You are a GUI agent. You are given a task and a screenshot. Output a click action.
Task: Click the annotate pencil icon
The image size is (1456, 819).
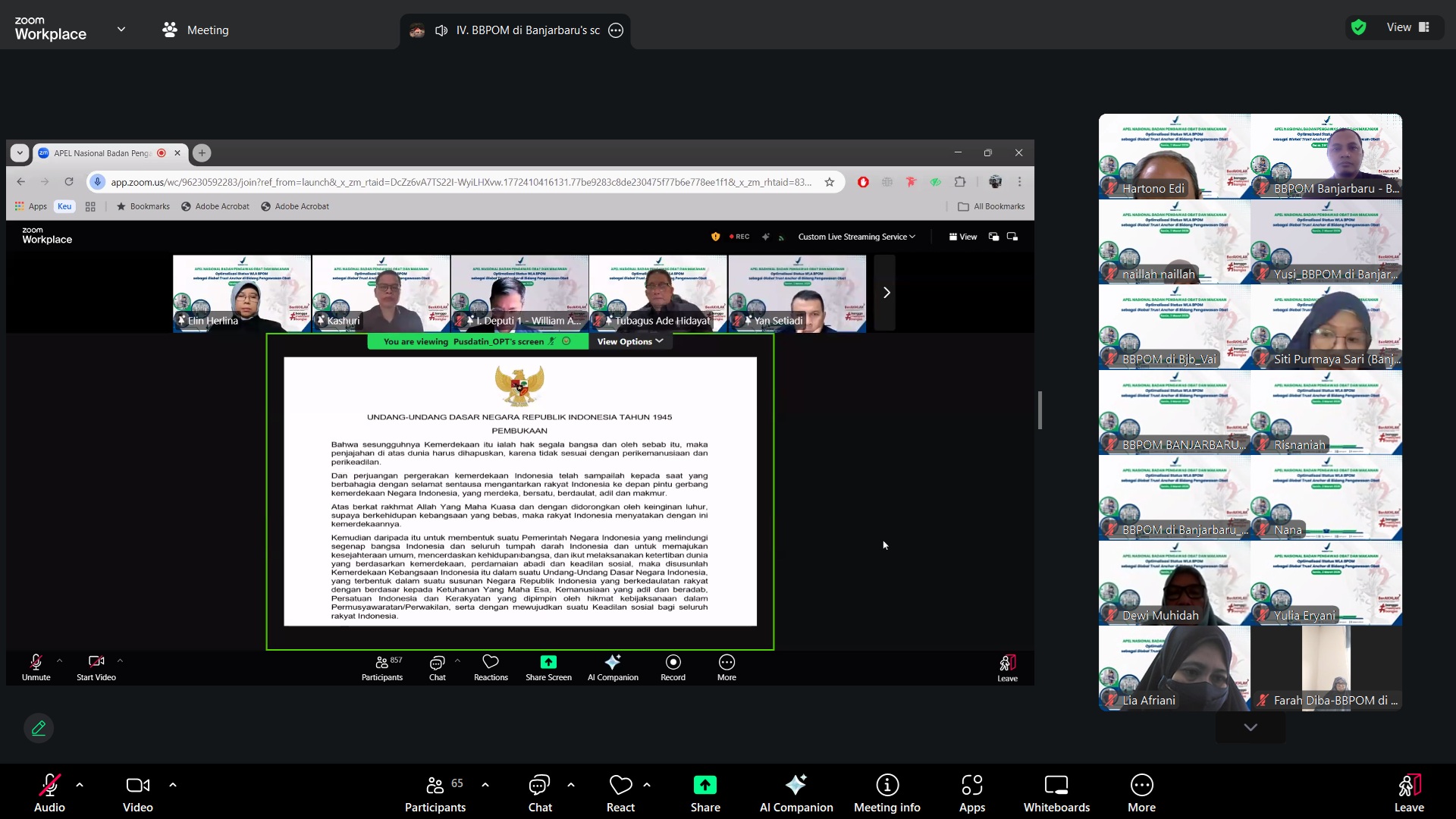[x=39, y=729]
